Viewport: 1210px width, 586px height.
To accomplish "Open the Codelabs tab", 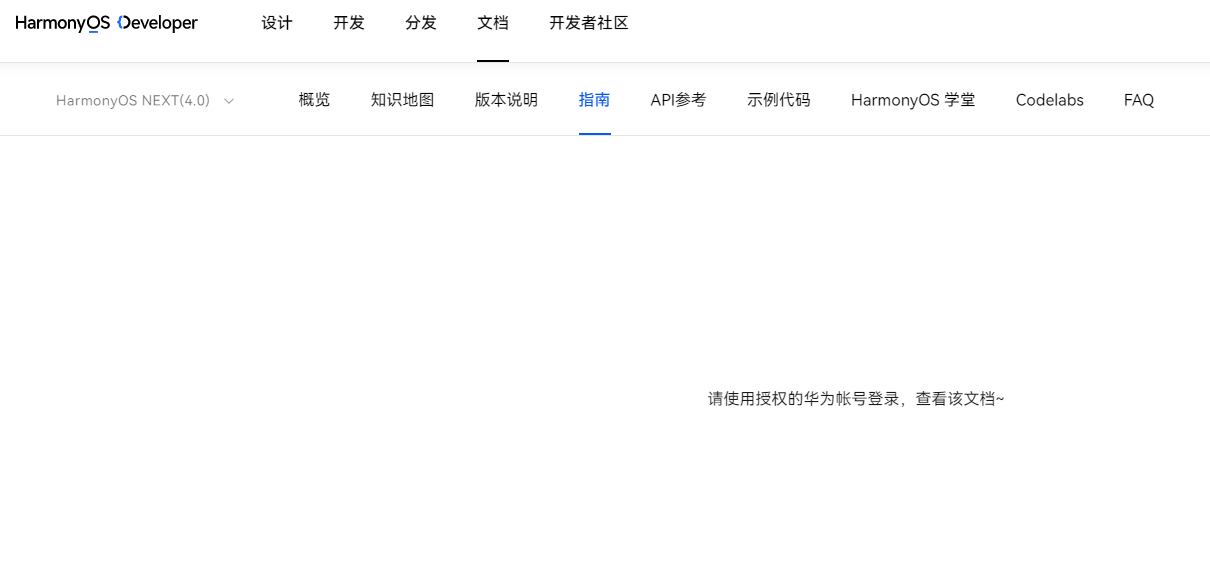I will (x=1049, y=100).
